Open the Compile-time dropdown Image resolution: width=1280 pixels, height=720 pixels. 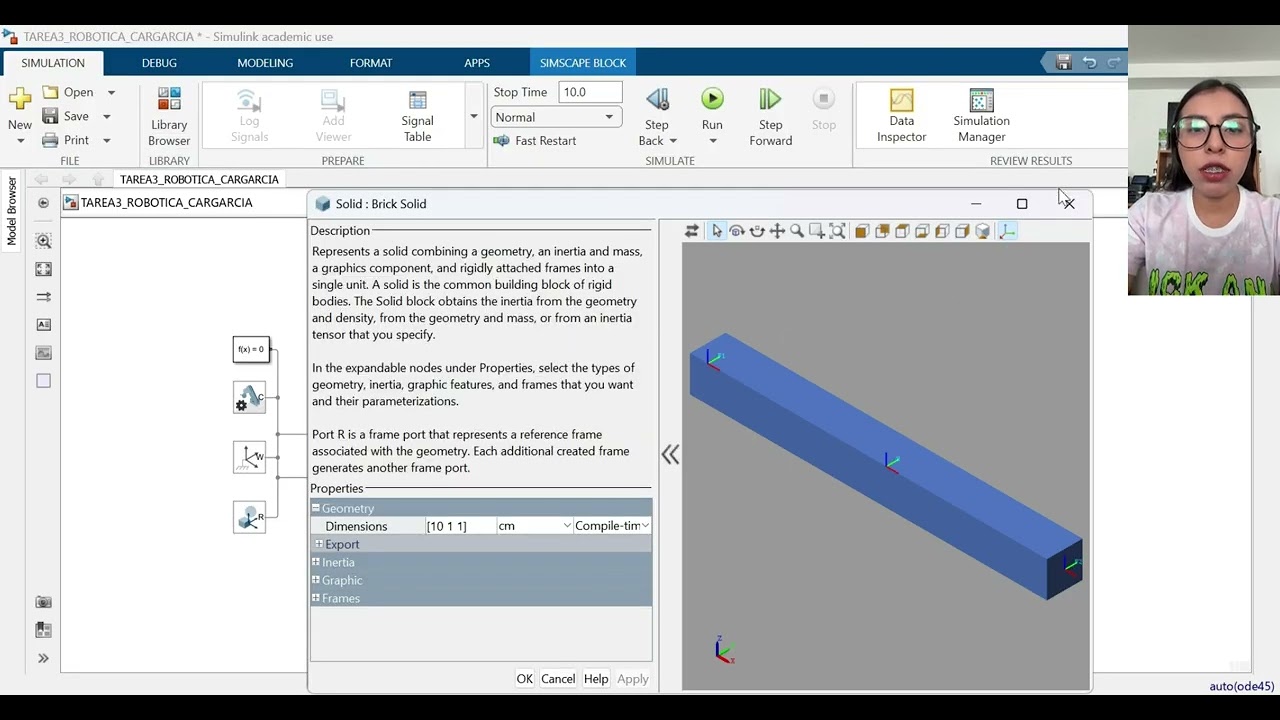[613, 526]
